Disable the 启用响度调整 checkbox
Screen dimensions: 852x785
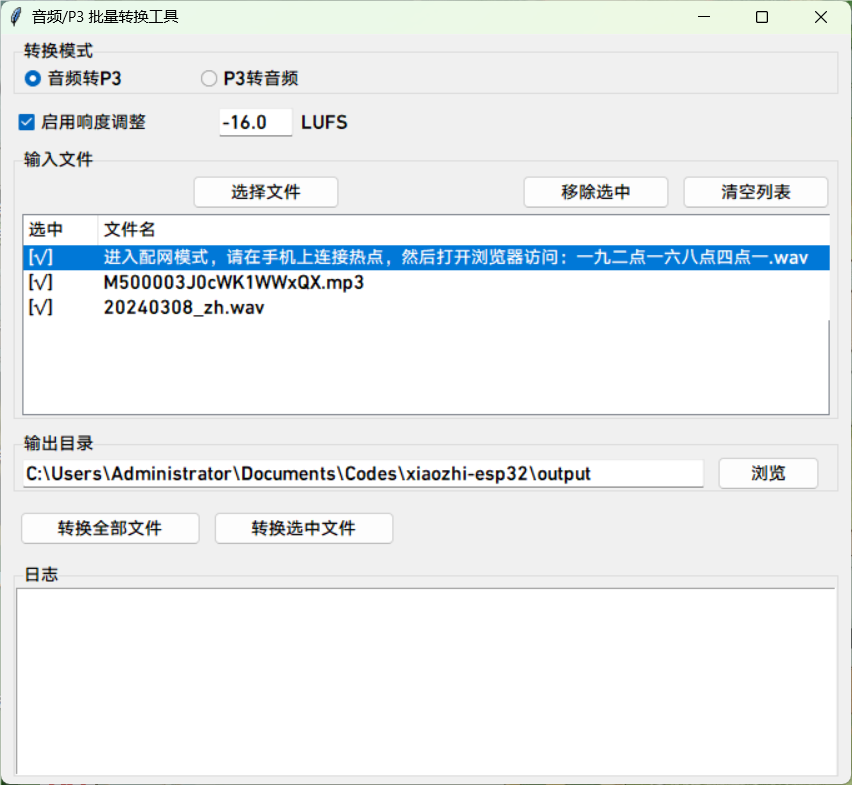(x=27, y=122)
